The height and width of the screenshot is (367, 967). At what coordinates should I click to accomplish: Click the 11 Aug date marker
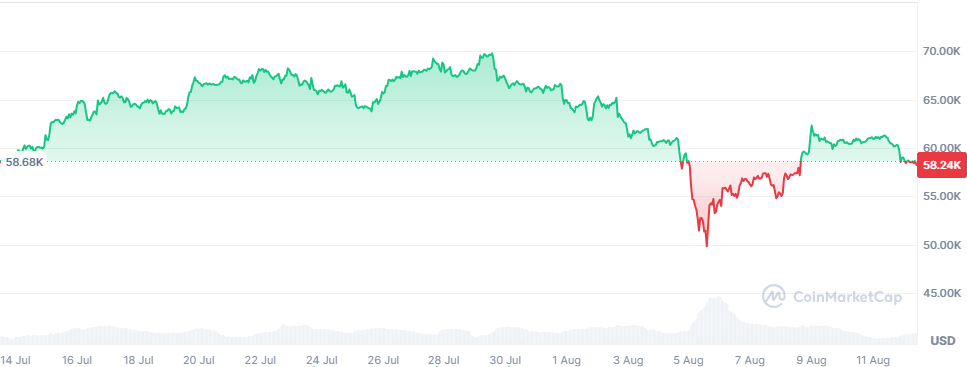coord(873,360)
